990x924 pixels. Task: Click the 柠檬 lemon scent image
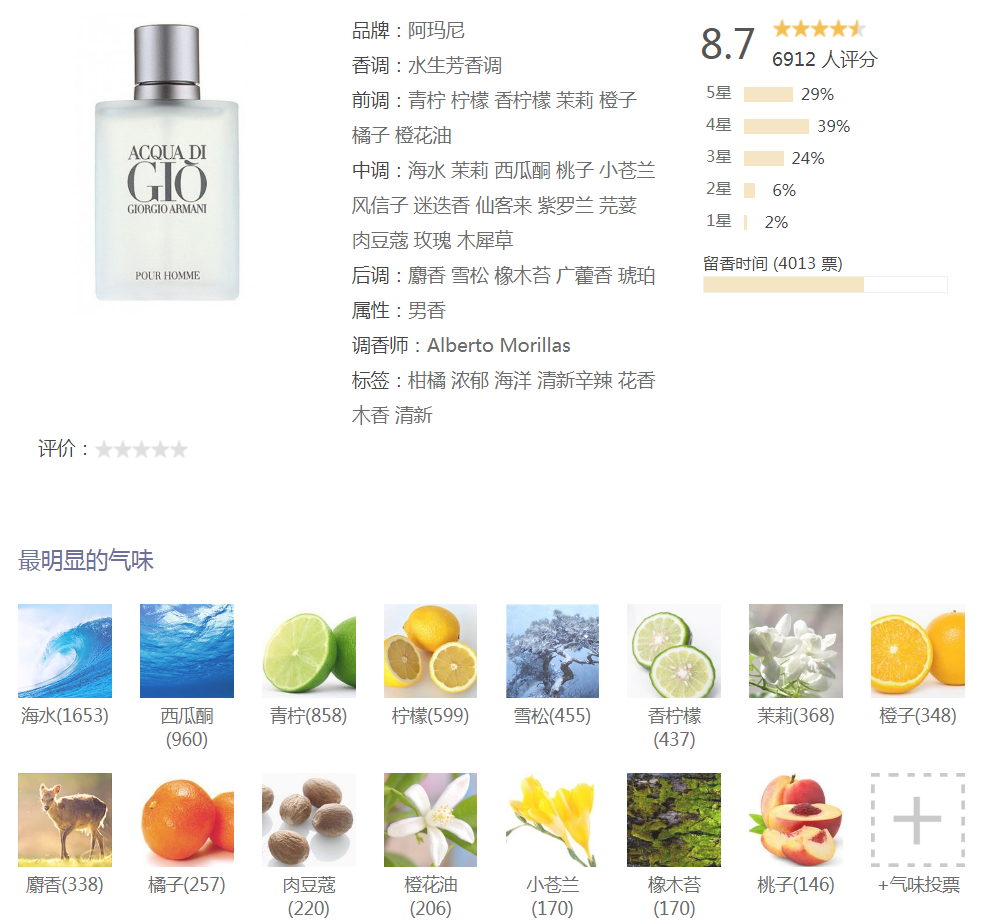[431, 651]
